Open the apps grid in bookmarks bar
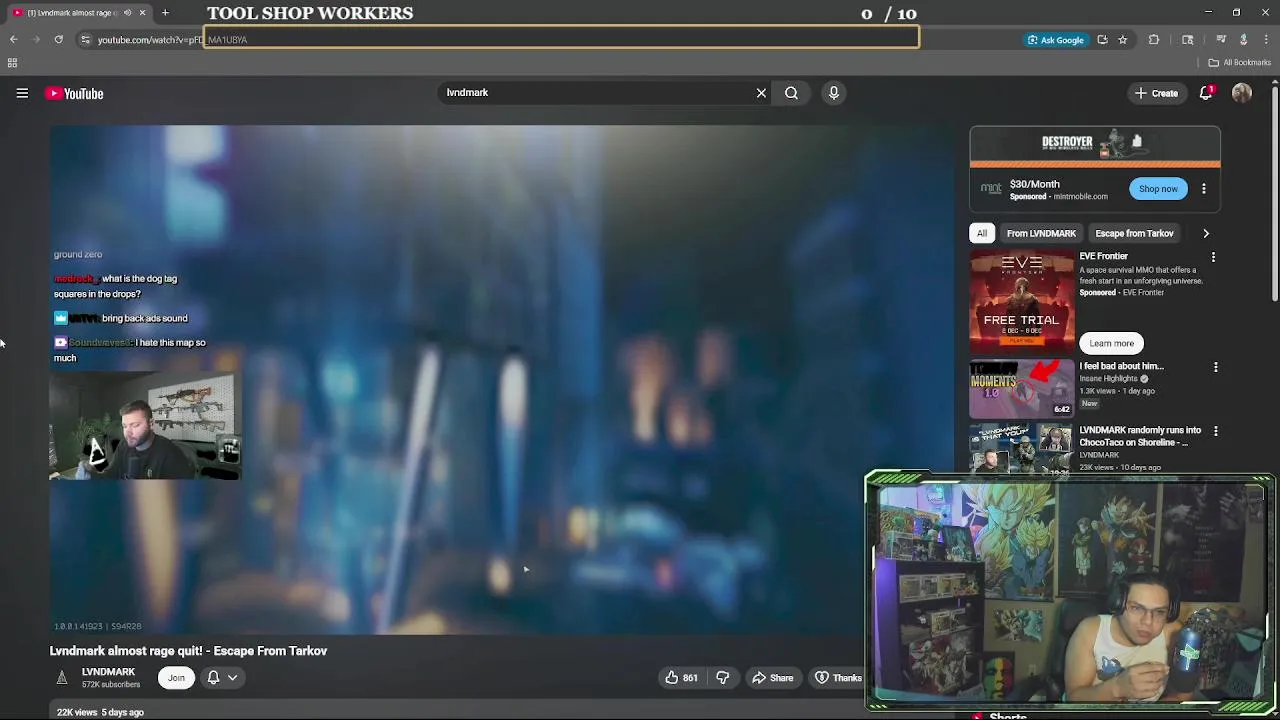Viewport: 1280px width, 720px height. [x=12, y=62]
